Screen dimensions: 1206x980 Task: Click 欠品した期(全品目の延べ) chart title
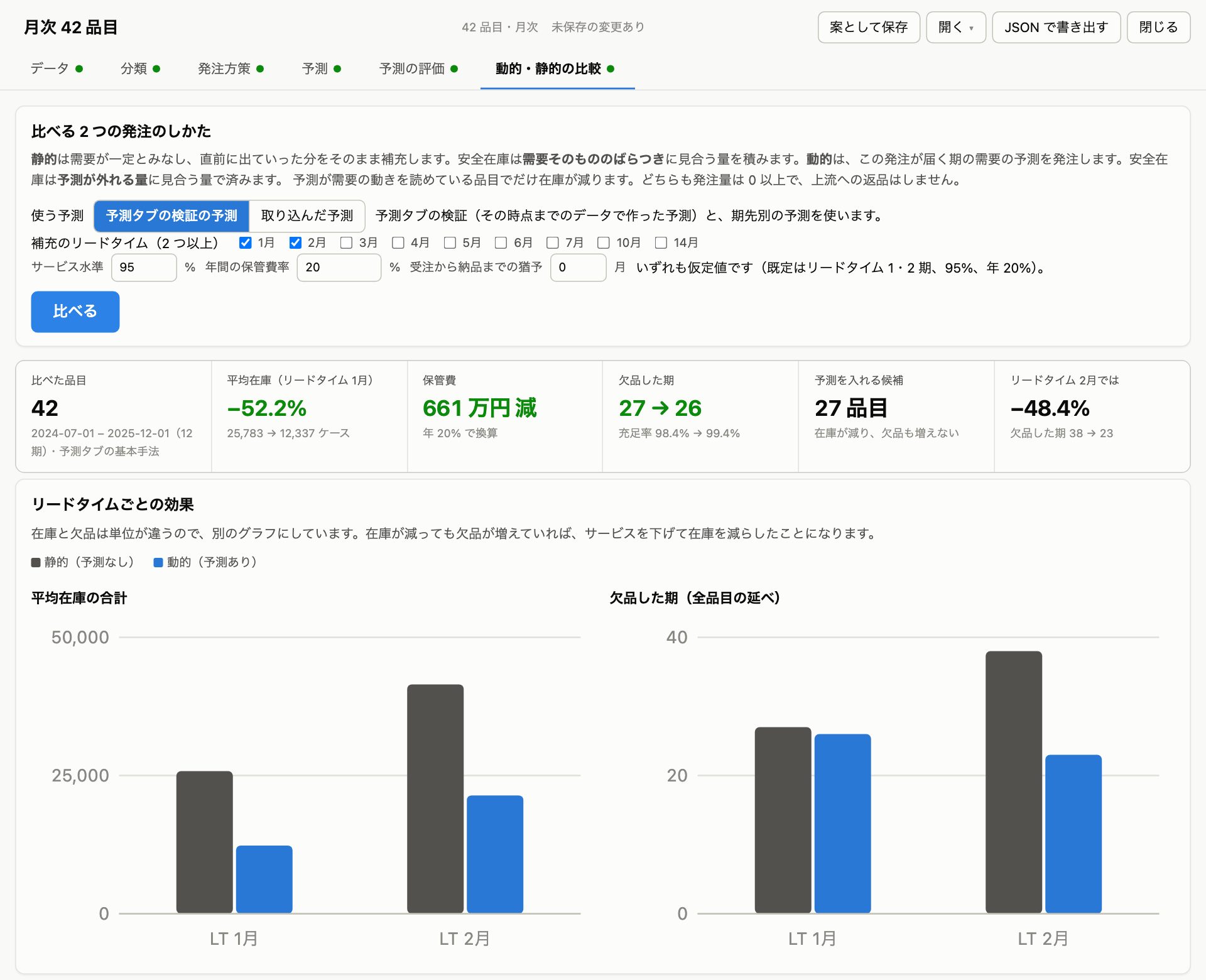695,598
